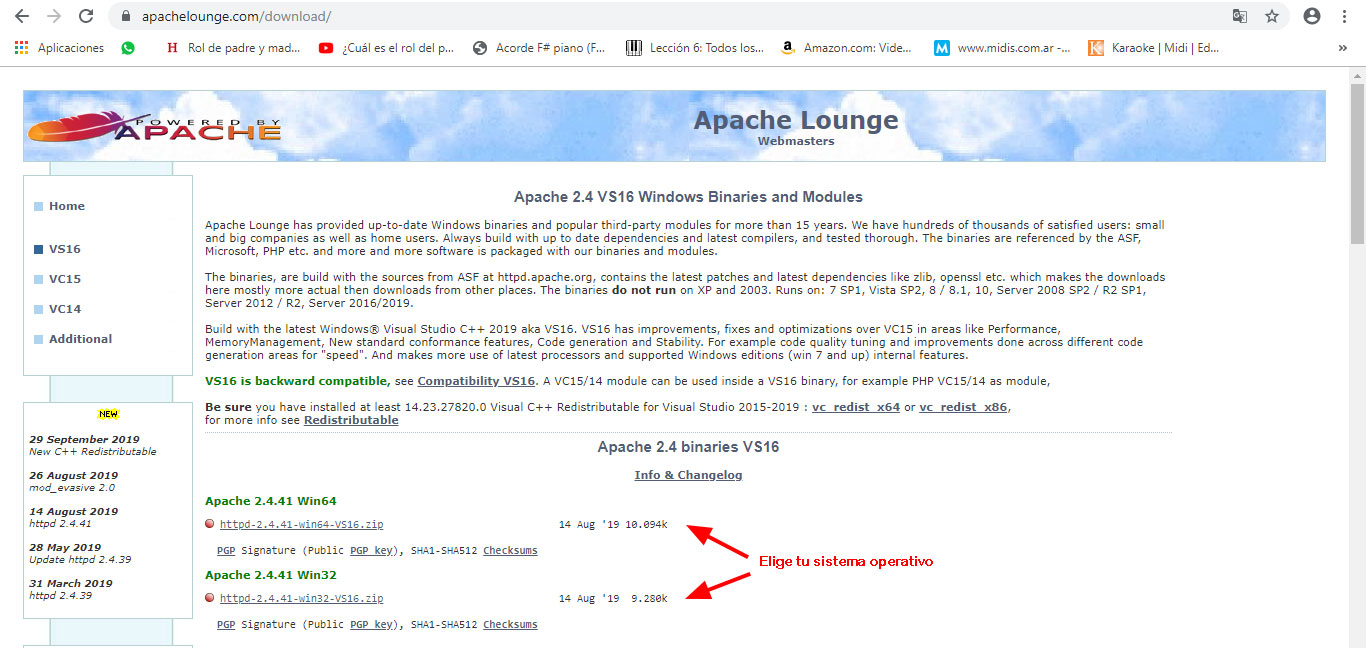This screenshot has height=648, width=1366.
Task: Download httpd-2.4.41-win64-VS16.zip
Action: 302,524
